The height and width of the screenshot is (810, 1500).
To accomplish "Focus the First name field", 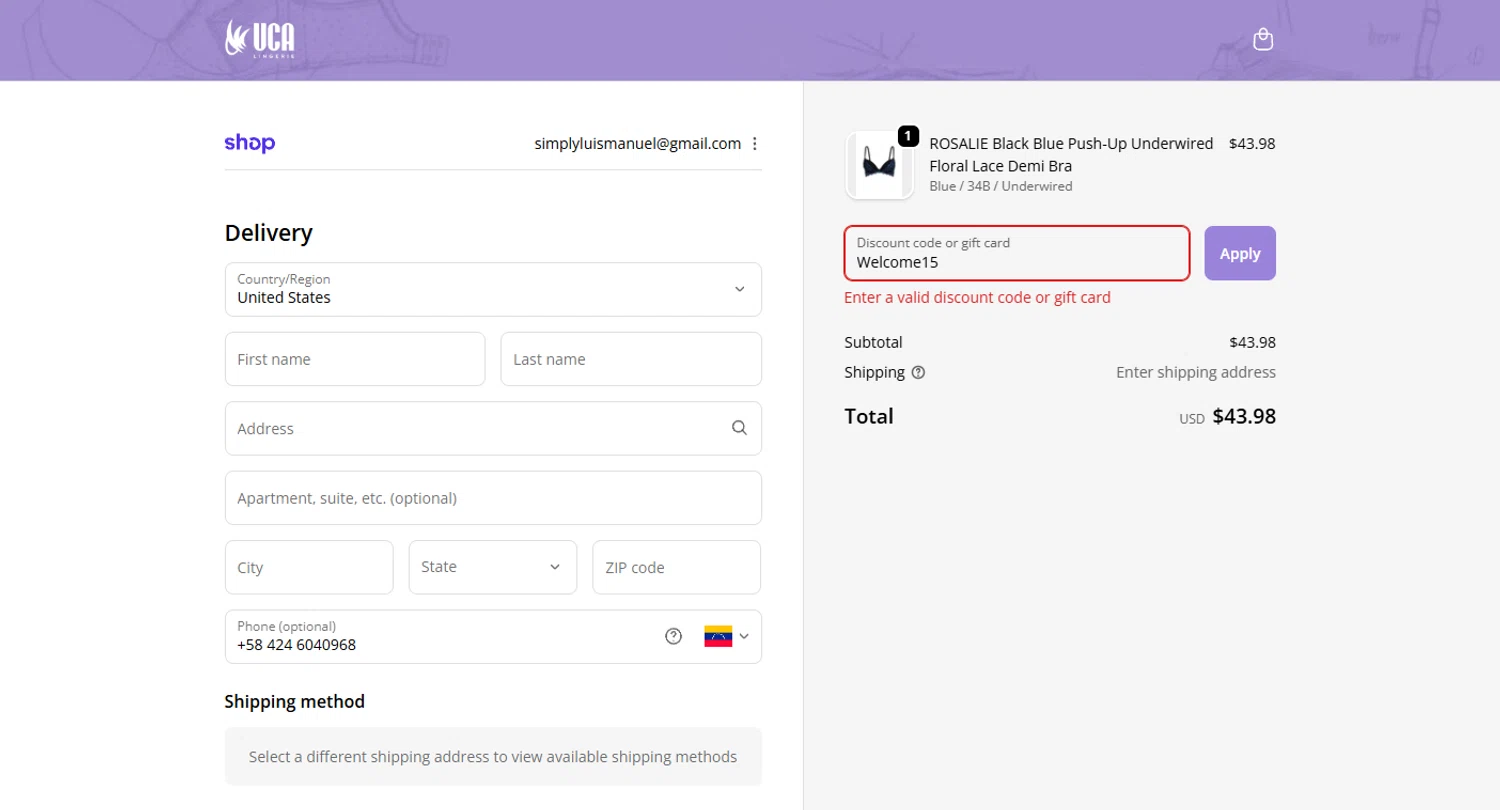I will click(x=355, y=359).
